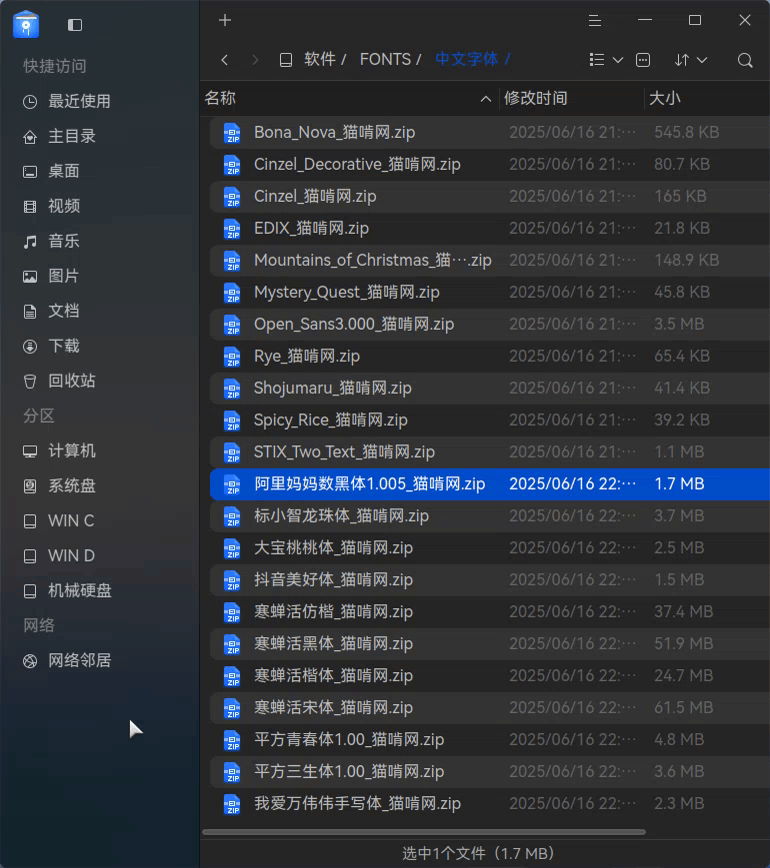This screenshot has height=868, width=770.
Task: Click the clock icon beside 最近使用
Action: pos(30,102)
